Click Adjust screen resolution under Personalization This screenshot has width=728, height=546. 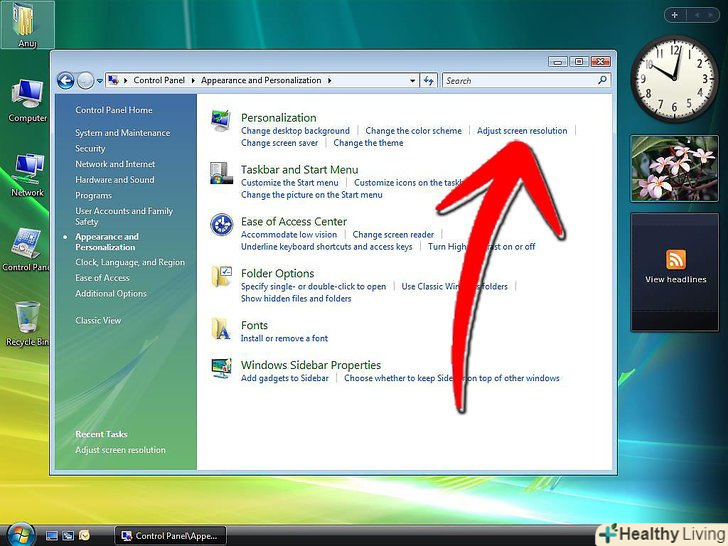[522, 131]
